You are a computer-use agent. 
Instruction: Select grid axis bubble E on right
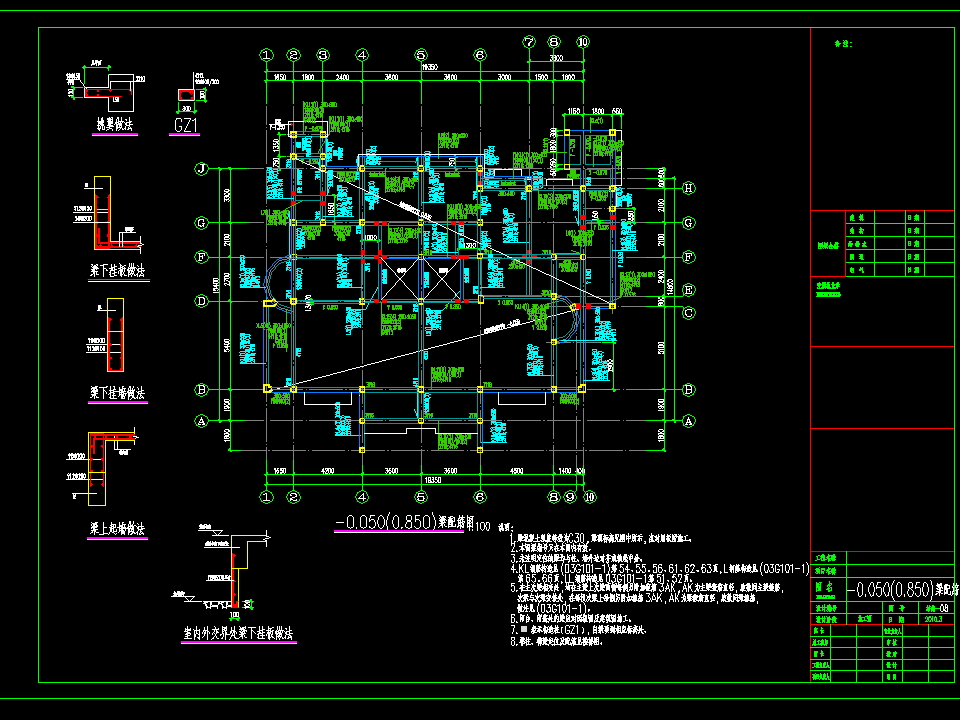click(x=687, y=289)
